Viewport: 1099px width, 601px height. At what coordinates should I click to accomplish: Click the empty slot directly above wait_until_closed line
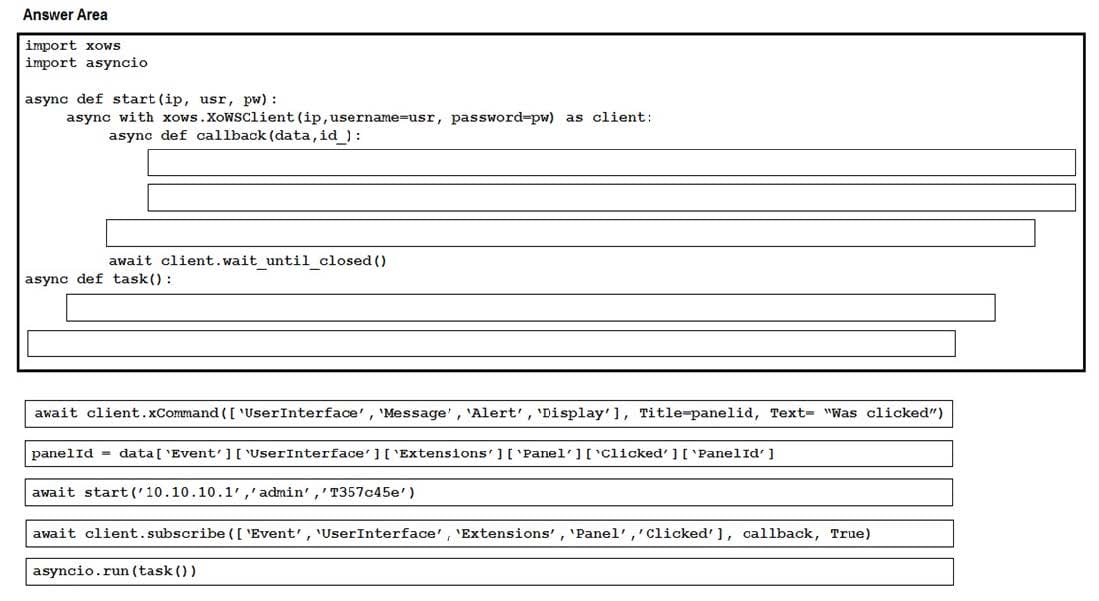click(570, 233)
